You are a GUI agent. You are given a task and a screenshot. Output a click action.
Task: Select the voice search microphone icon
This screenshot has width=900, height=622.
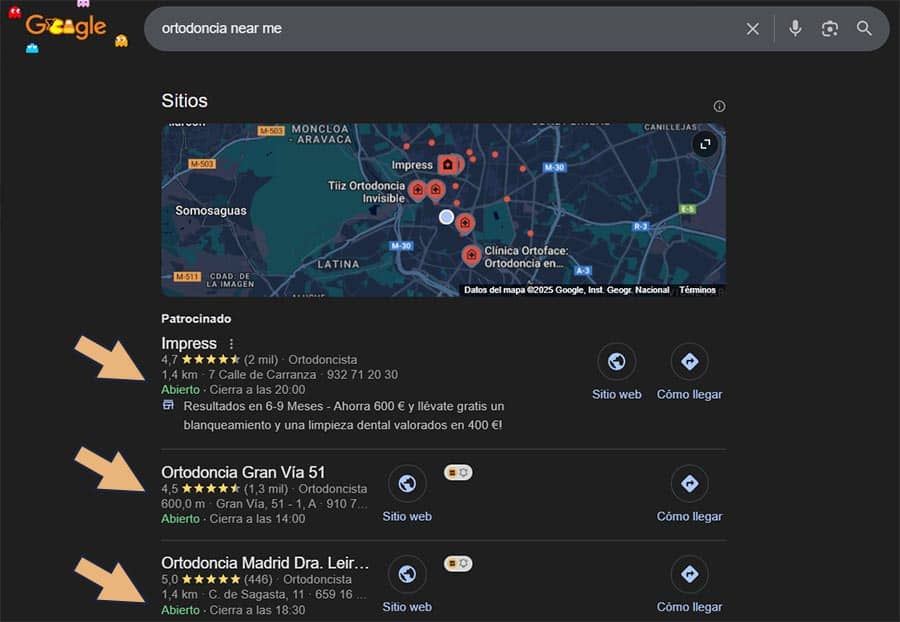pyautogui.click(x=795, y=29)
